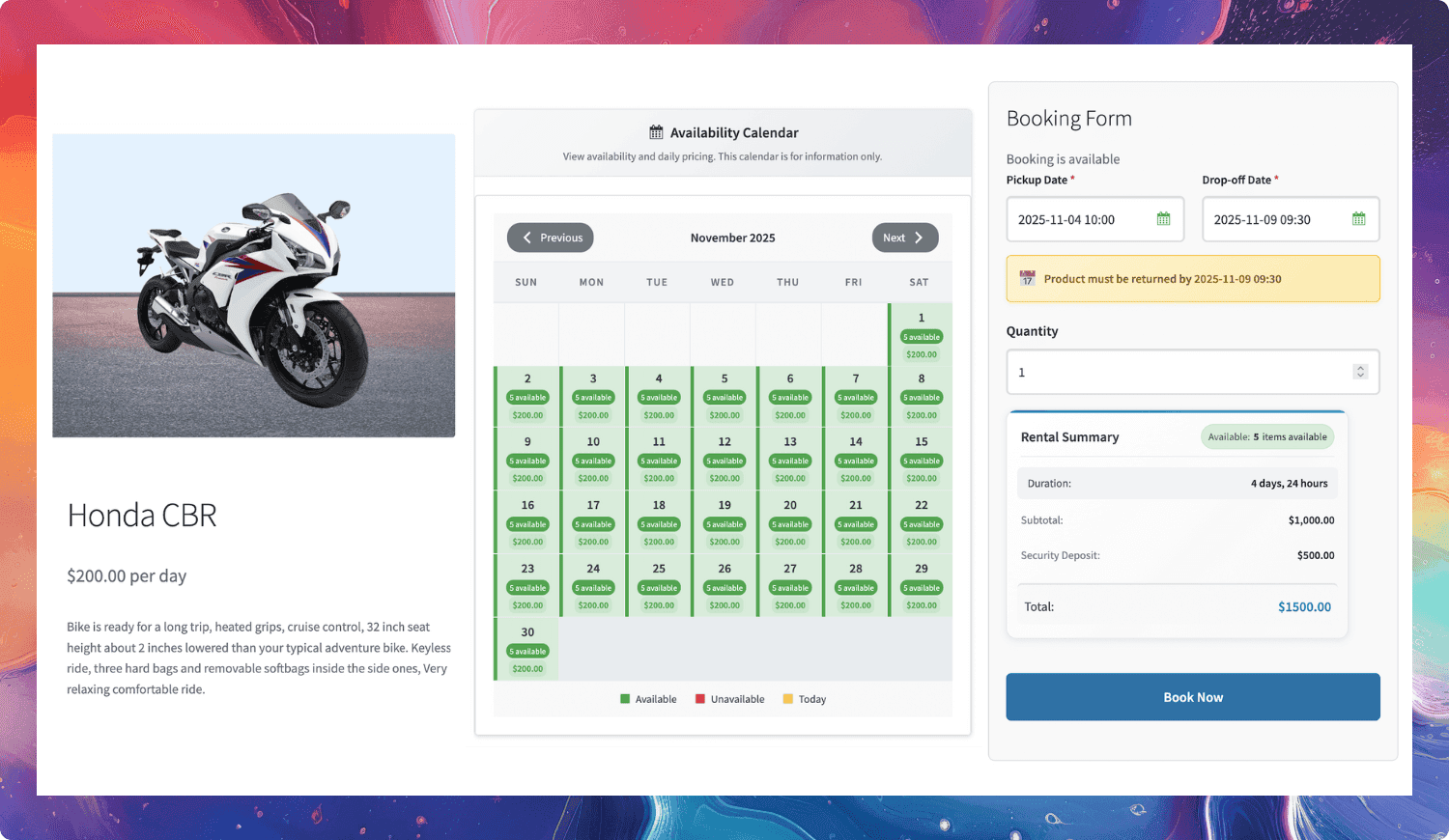1449x840 pixels.
Task: Click the Quantity input field
Action: (x=1159, y=372)
